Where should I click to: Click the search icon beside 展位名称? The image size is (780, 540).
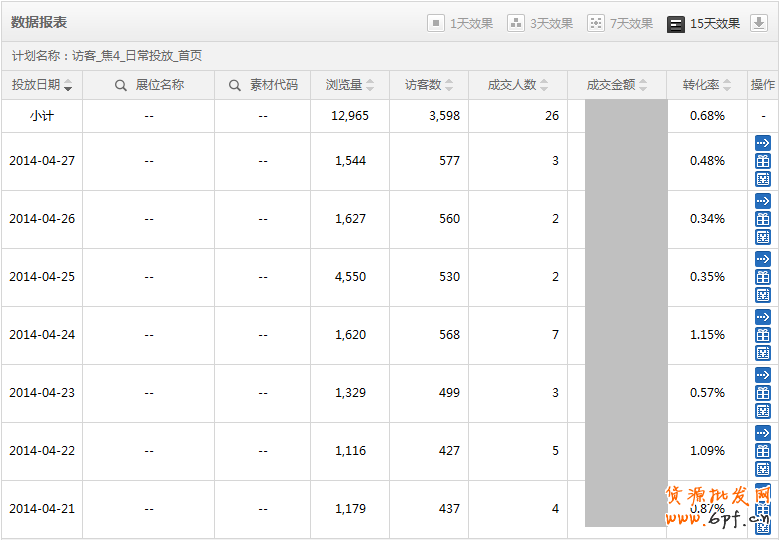[x=121, y=86]
